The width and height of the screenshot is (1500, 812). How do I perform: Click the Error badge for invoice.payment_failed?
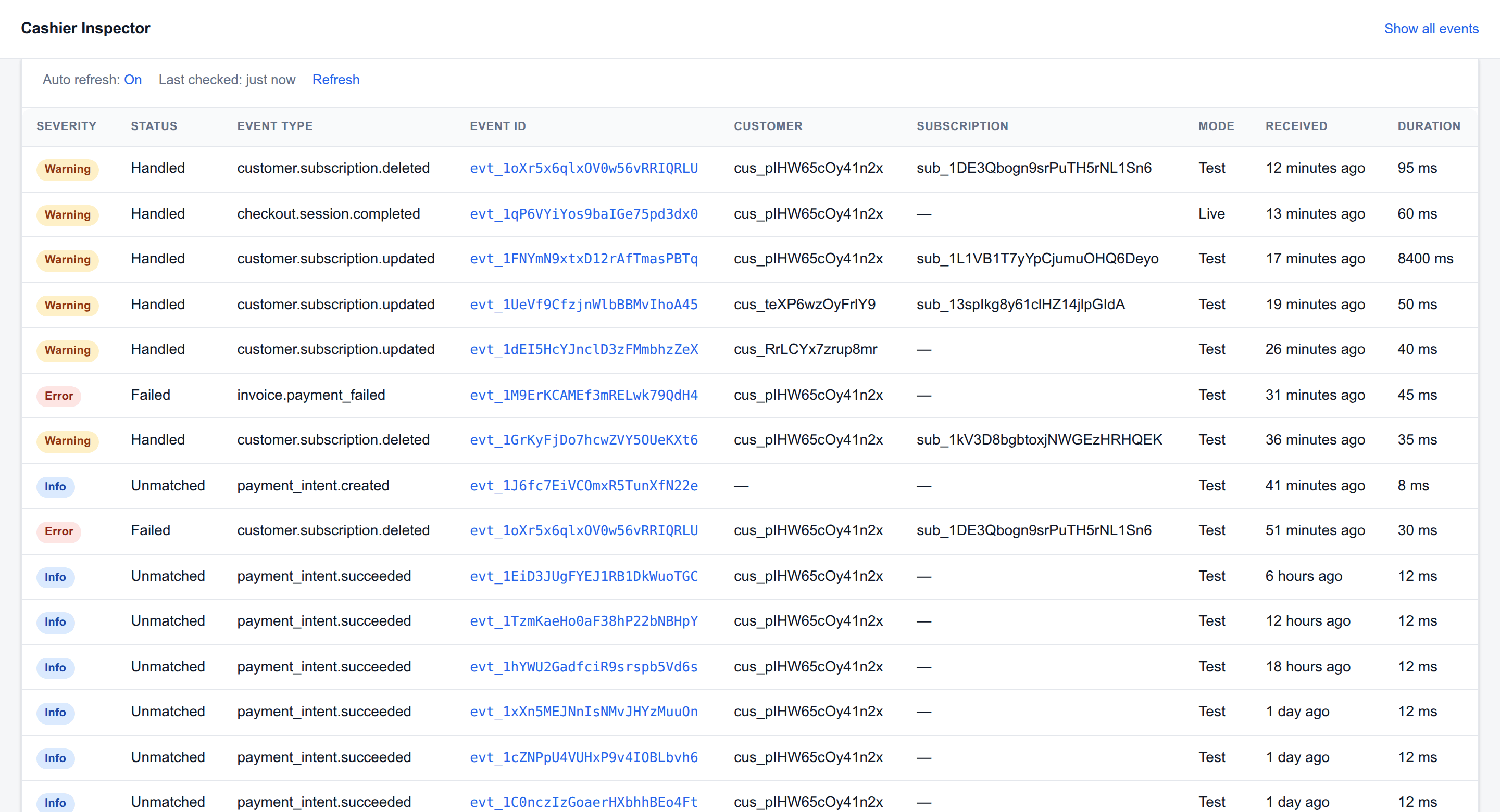click(59, 396)
